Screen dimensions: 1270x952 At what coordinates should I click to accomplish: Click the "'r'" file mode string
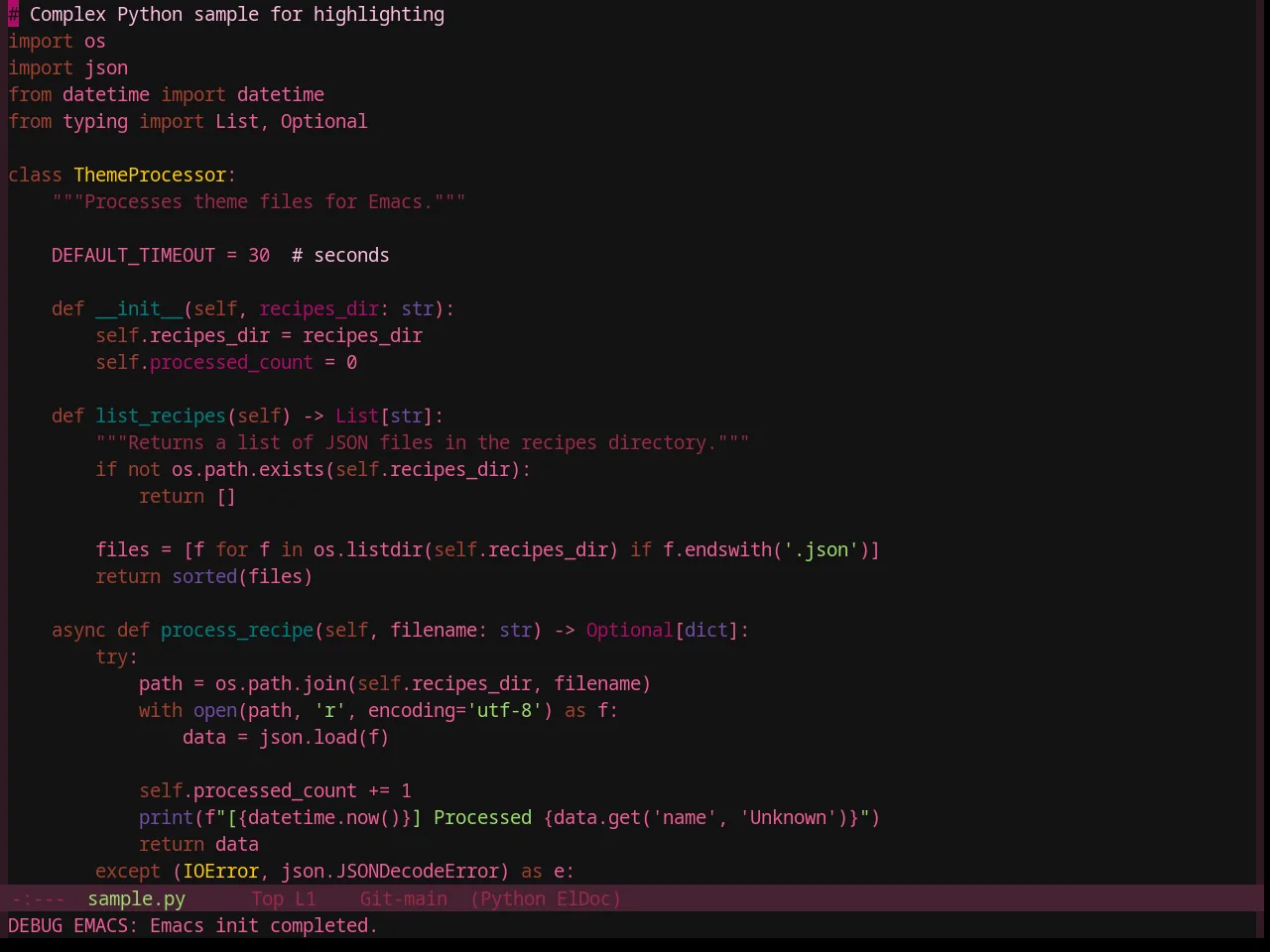pyautogui.click(x=329, y=710)
